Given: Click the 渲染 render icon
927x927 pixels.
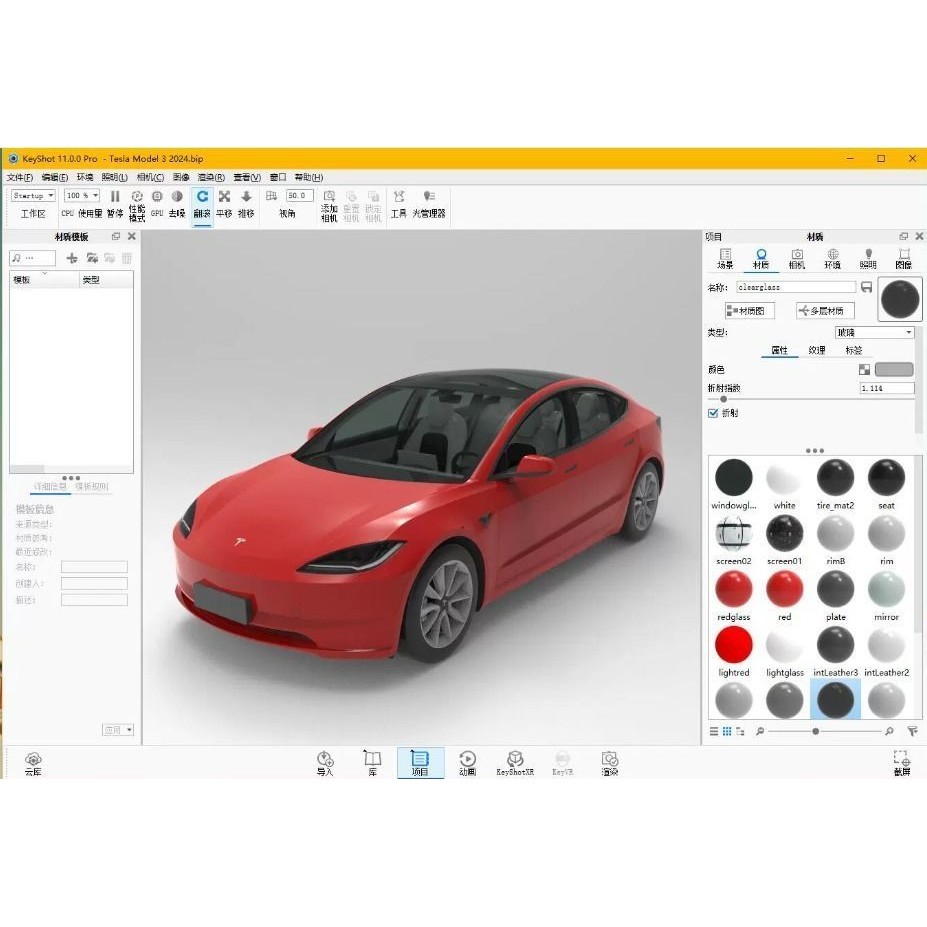Looking at the screenshot, I should (610, 763).
